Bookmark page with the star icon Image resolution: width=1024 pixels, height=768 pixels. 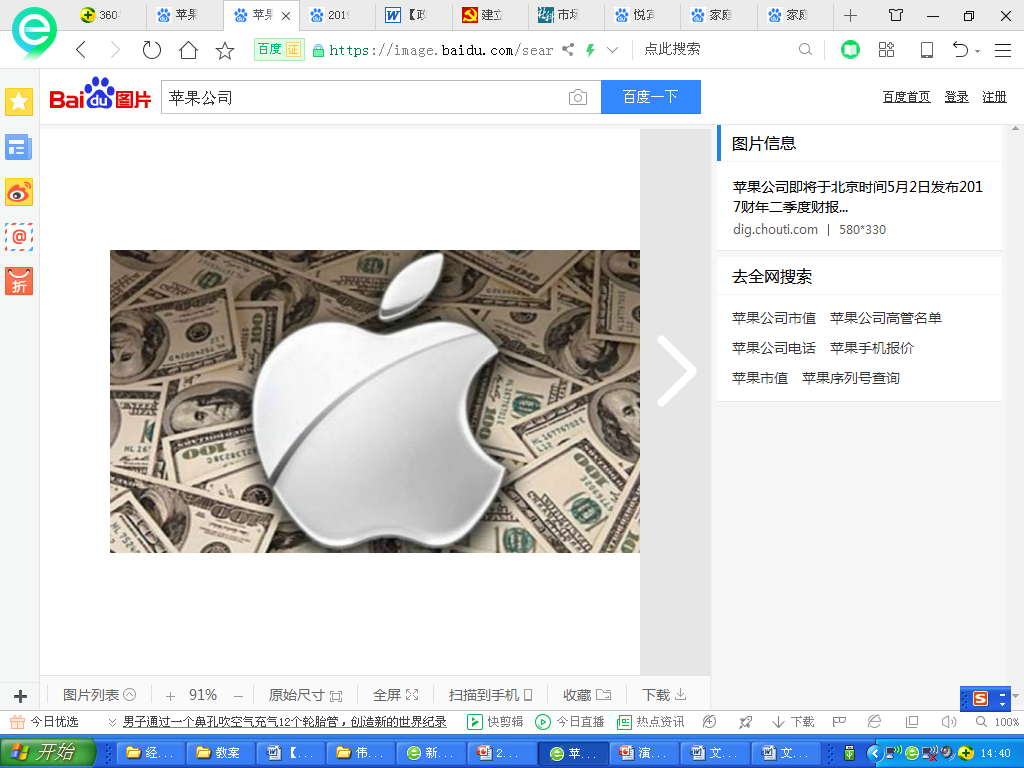225,50
